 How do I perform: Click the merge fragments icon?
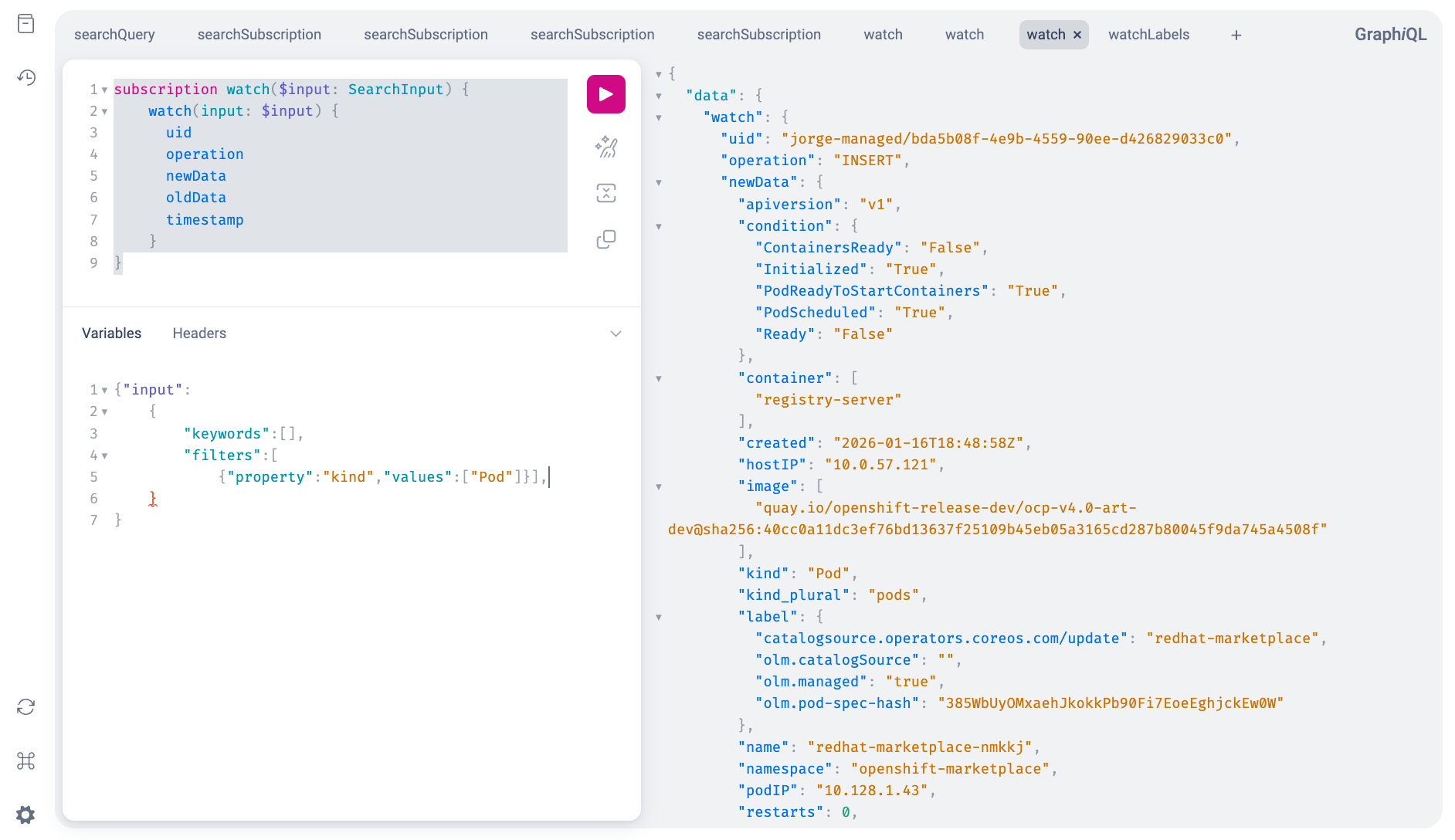pyautogui.click(x=605, y=193)
